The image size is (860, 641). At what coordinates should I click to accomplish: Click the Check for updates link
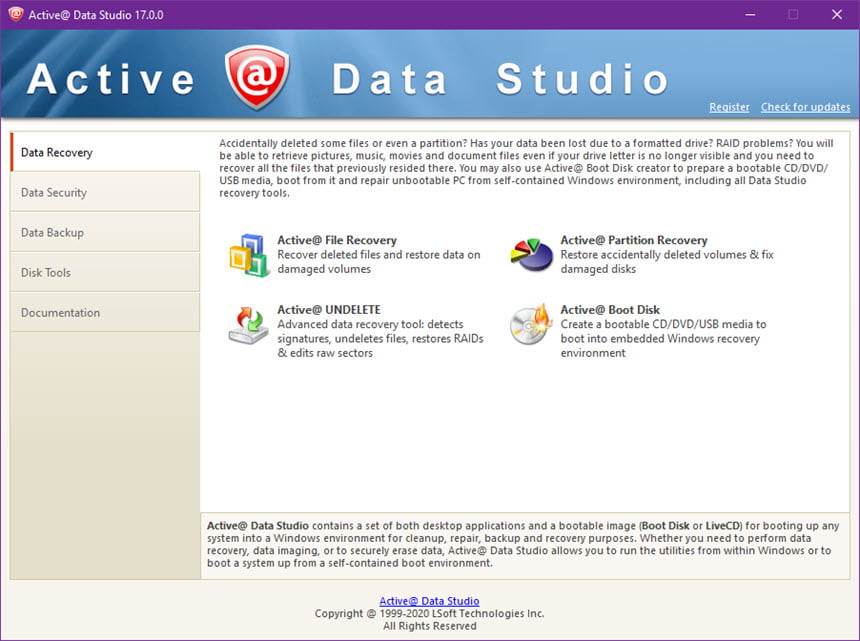(x=805, y=107)
